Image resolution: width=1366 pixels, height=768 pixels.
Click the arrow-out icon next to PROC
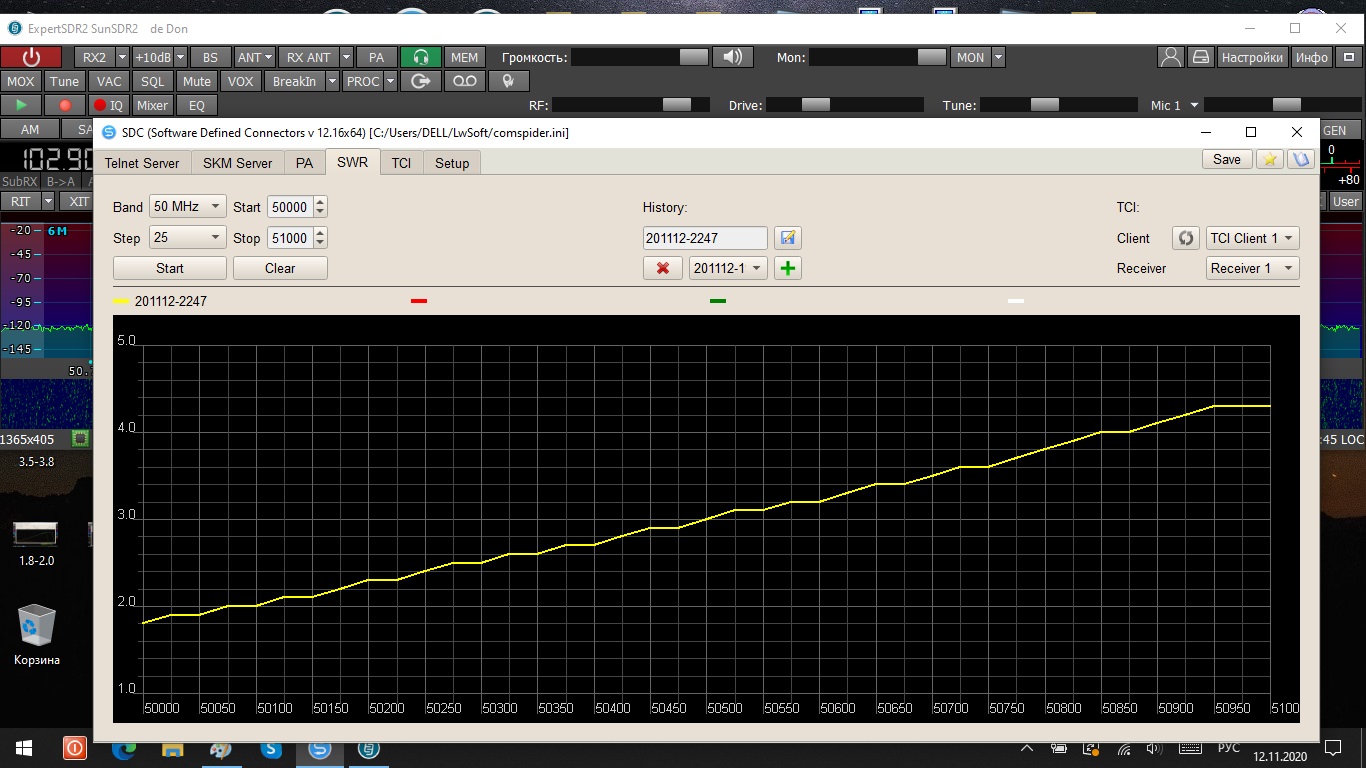421,81
